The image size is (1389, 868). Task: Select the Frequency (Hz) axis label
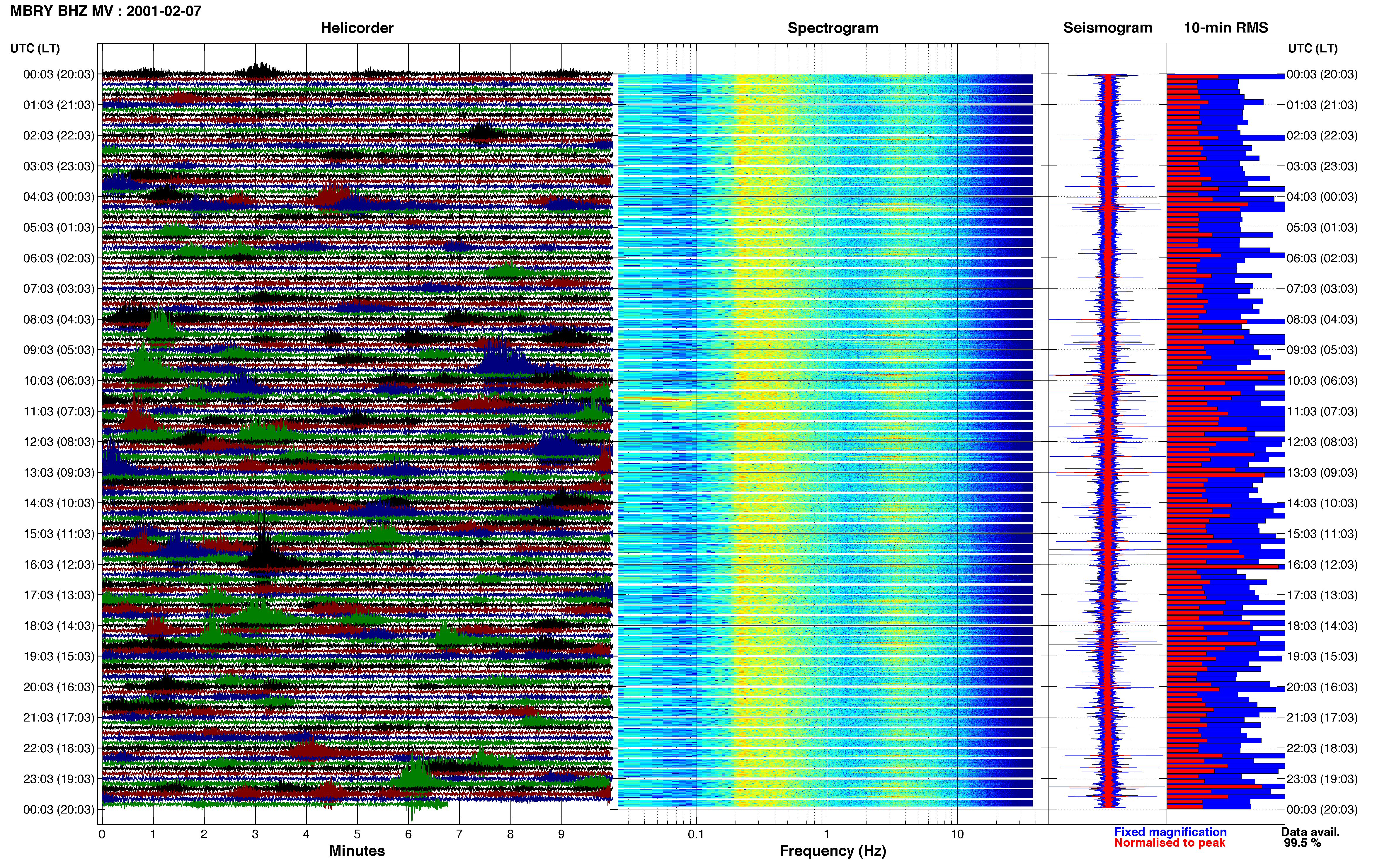(833, 851)
